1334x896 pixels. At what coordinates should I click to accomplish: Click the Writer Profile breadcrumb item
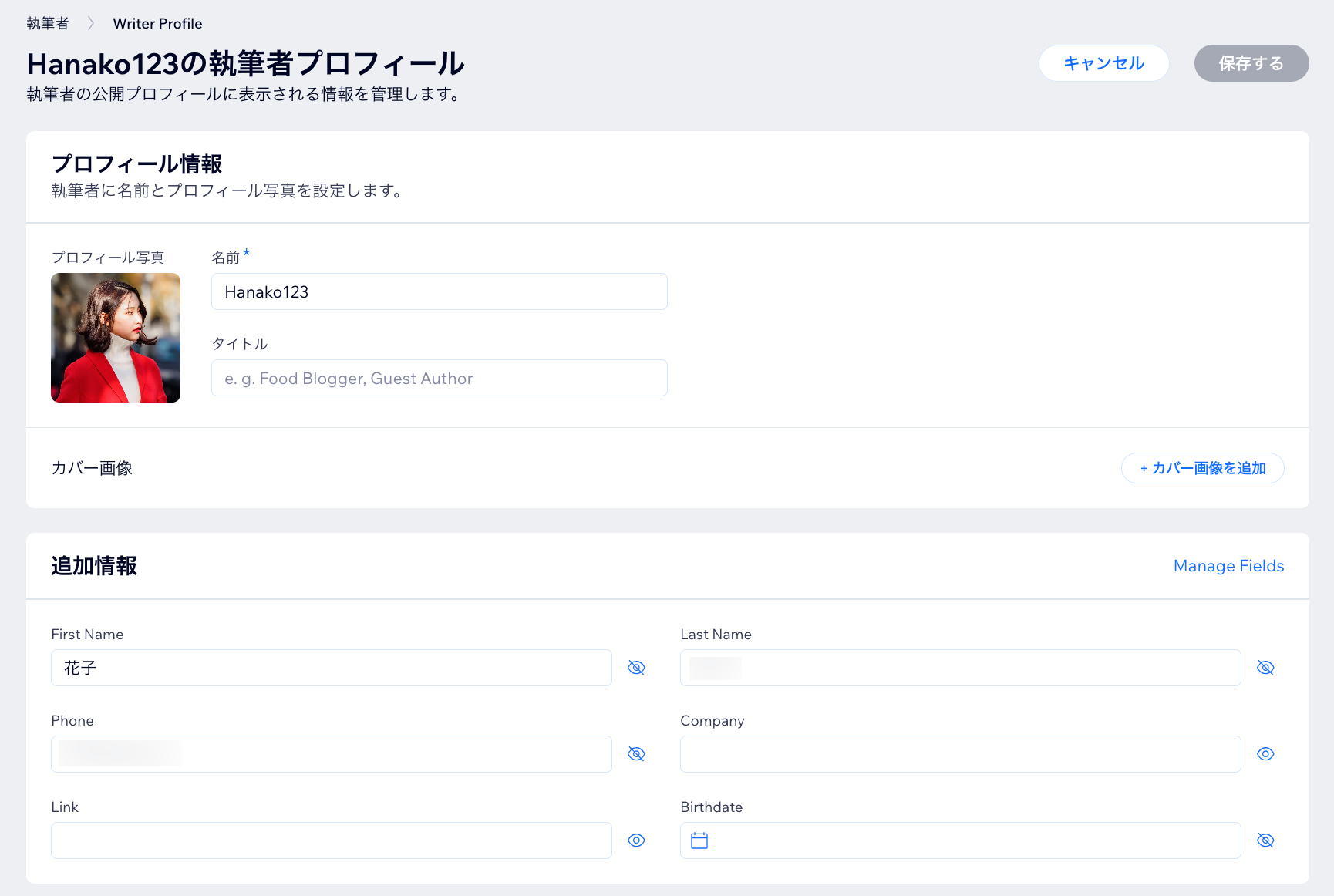pyautogui.click(x=157, y=23)
